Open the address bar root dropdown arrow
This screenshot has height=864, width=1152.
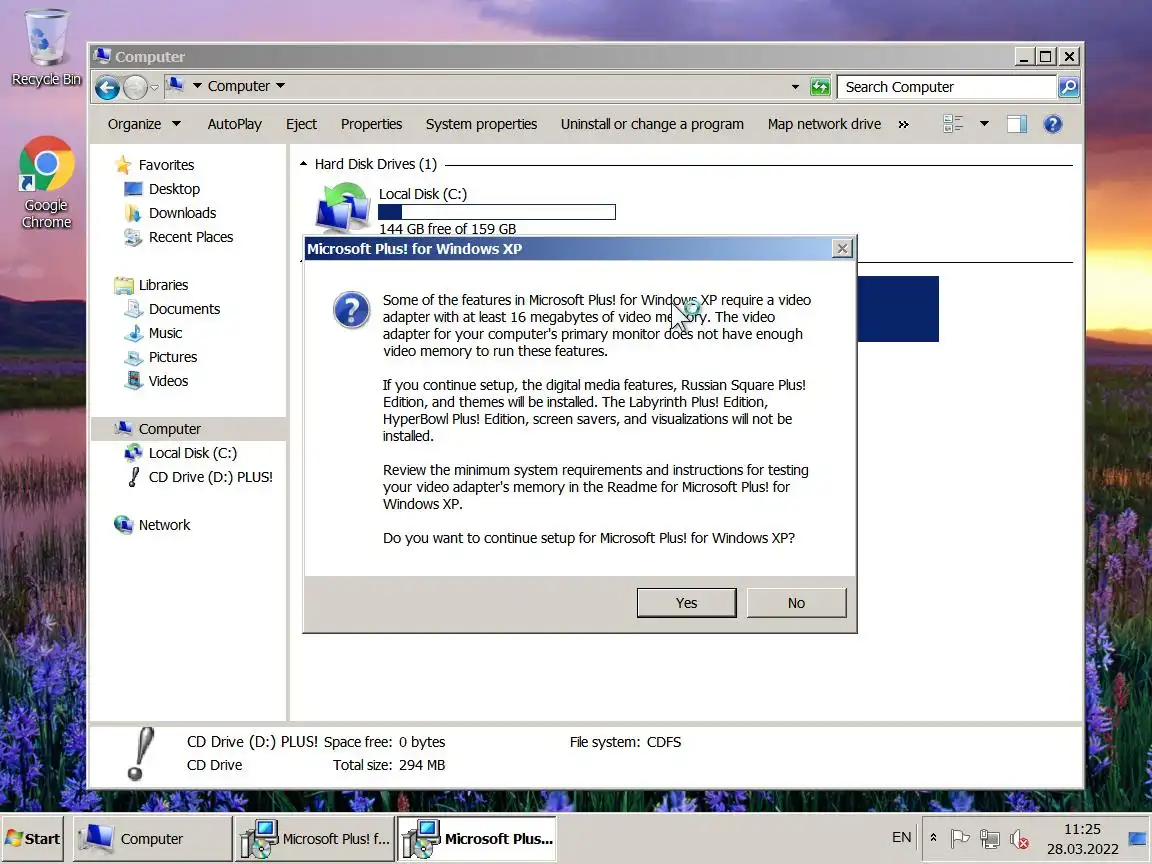(197, 86)
